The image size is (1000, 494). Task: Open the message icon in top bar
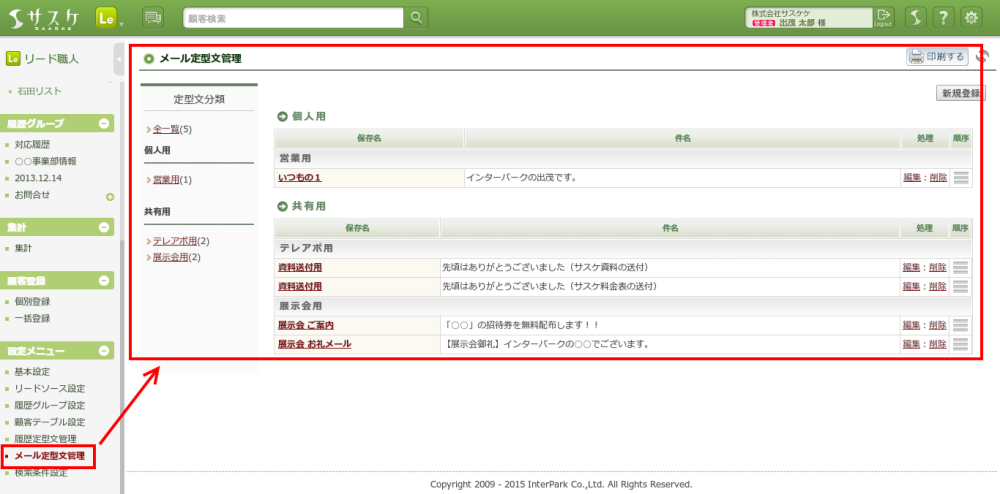tap(152, 17)
